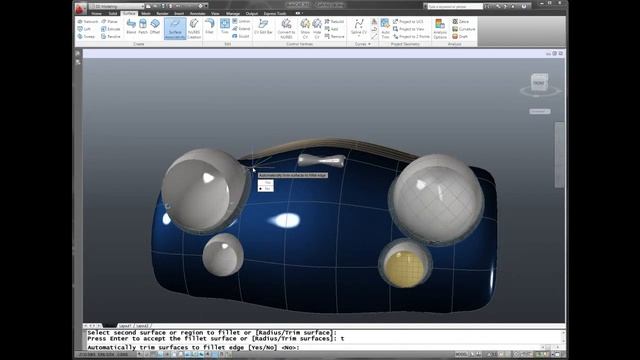
Task: Switch to the Mesh ribbon tab
Action: coord(146,13)
